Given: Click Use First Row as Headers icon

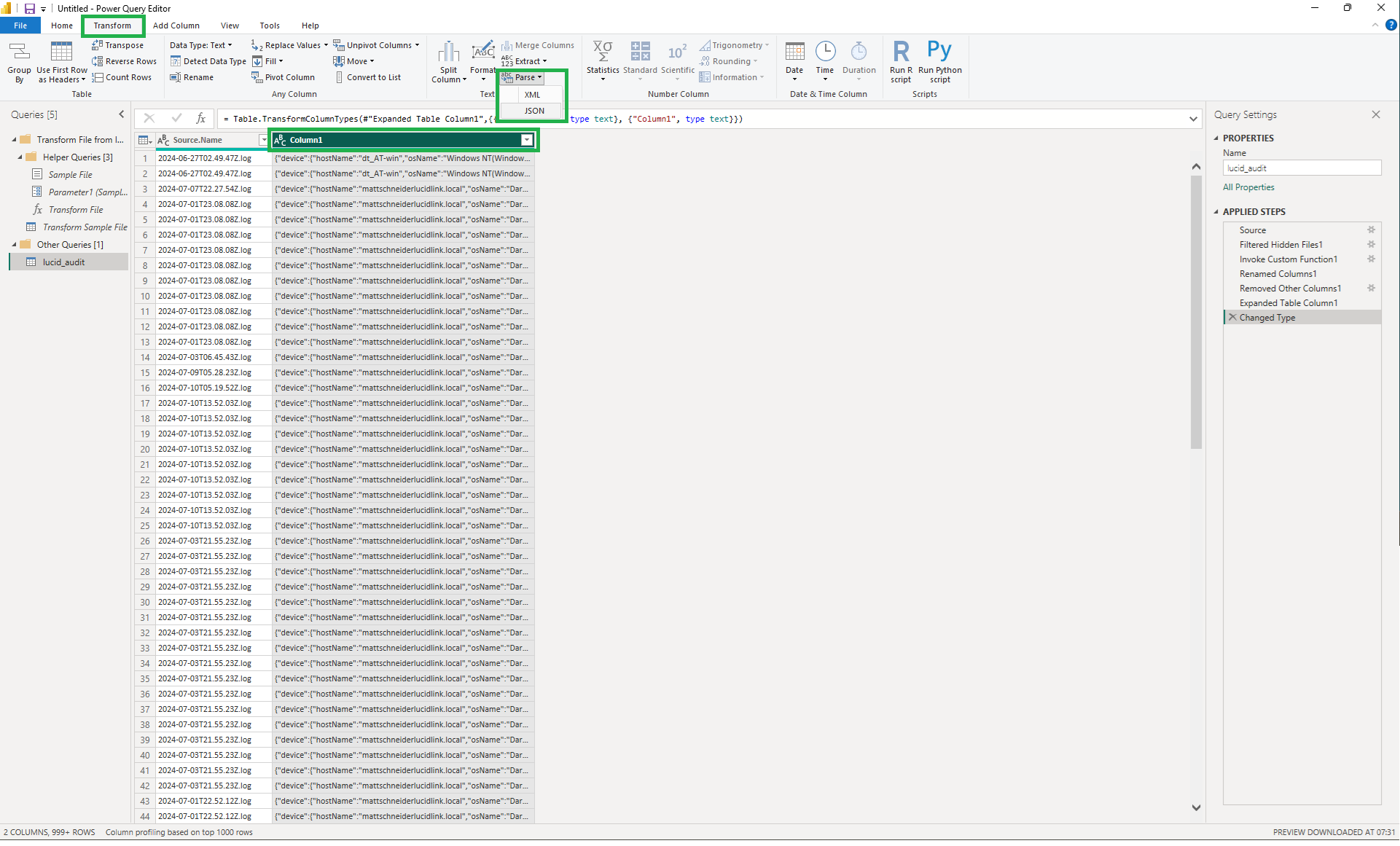Looking at the screenshot, I should [62, 62].
